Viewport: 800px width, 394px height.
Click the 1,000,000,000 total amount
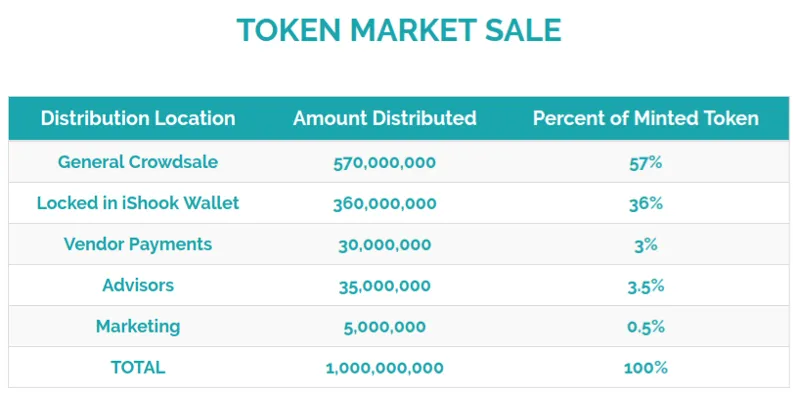tap(385, 368)
